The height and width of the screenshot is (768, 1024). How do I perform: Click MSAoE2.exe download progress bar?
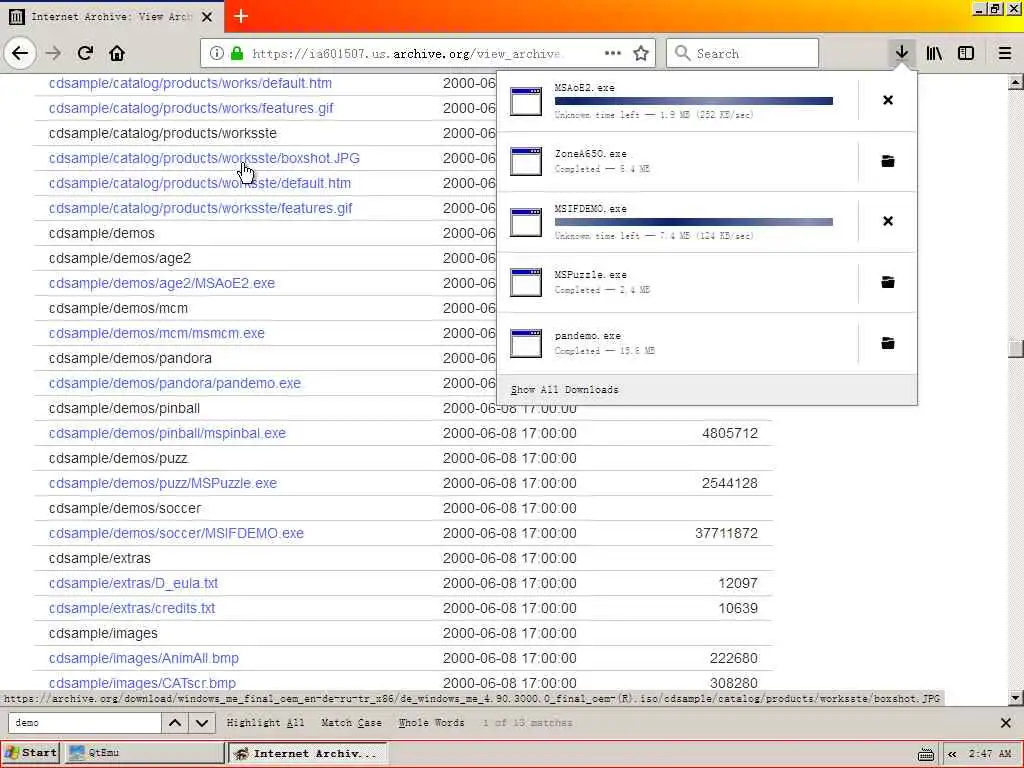coord(694,101)
